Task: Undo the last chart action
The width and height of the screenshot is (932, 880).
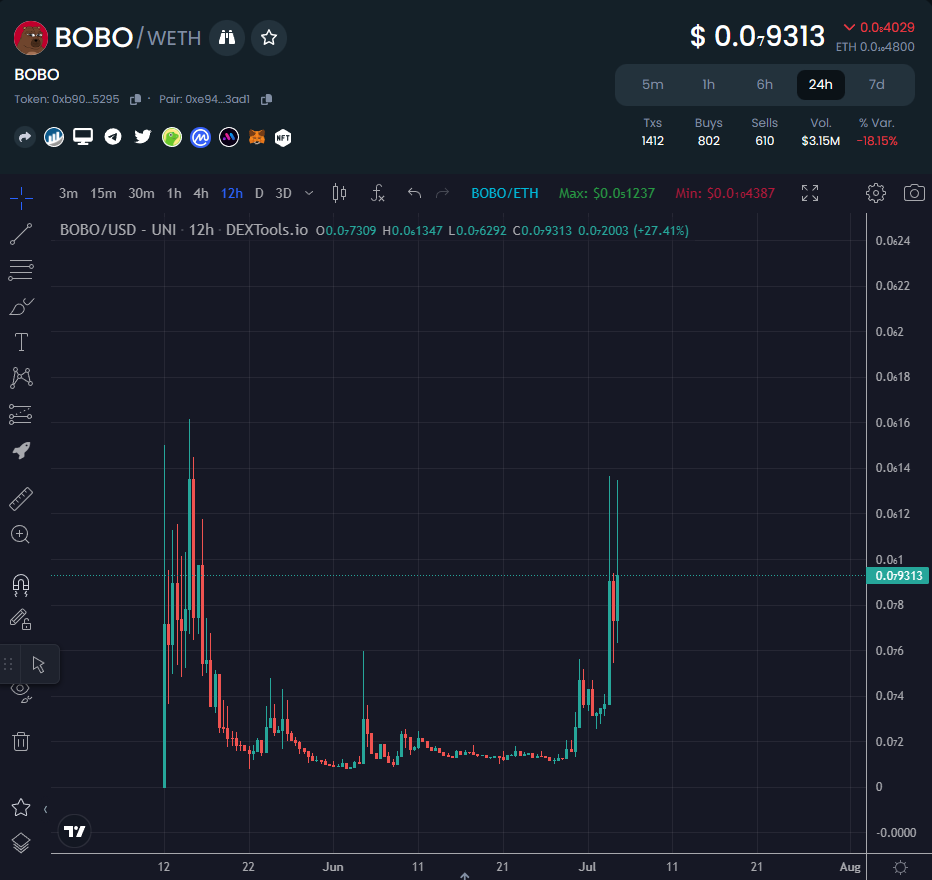Action: (414, 193)
